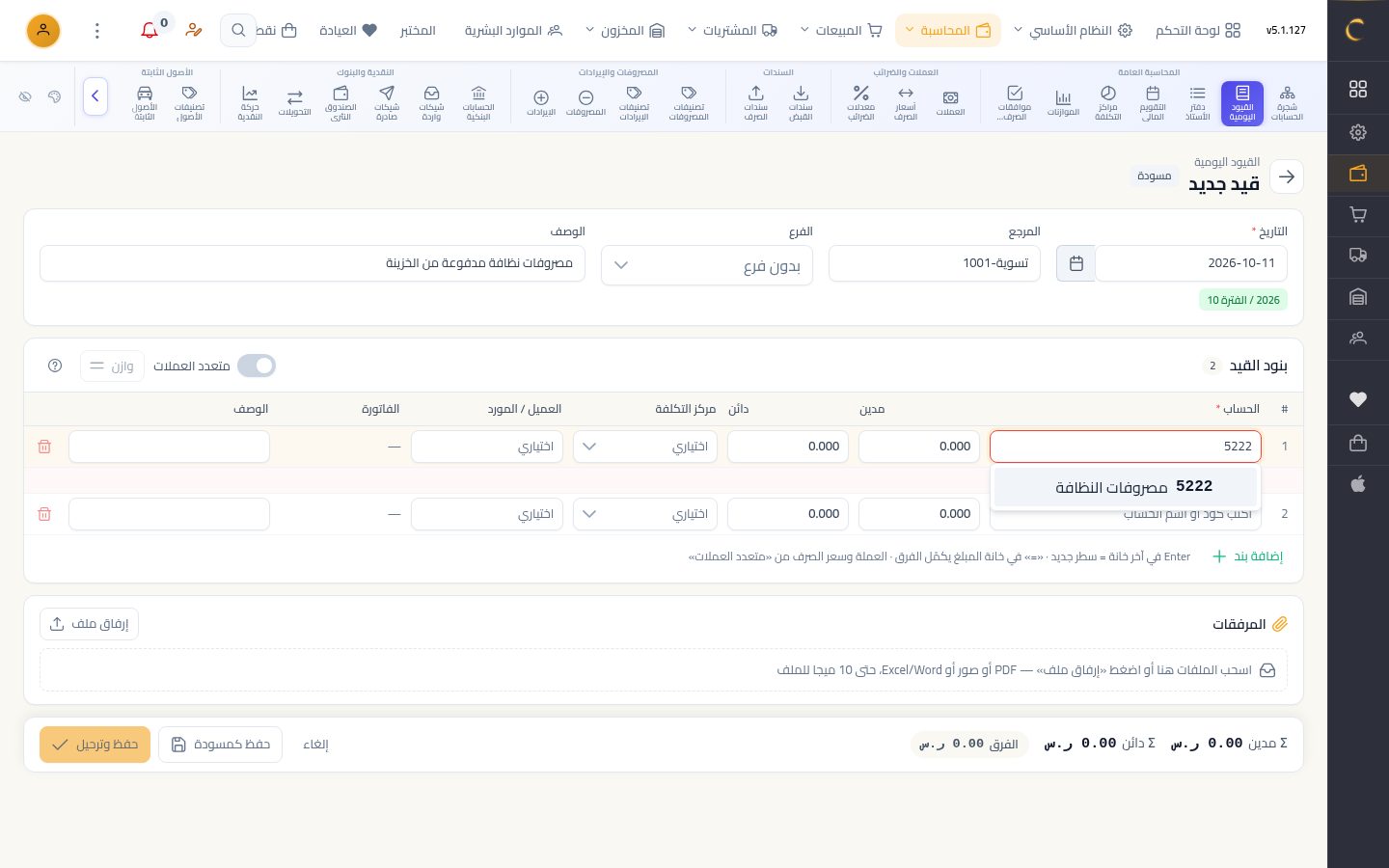This screenshot has width=1389, height=868.
Task: Select suggestion 5222 مصروفات النظافة
Action: (x=1126, y=487)
